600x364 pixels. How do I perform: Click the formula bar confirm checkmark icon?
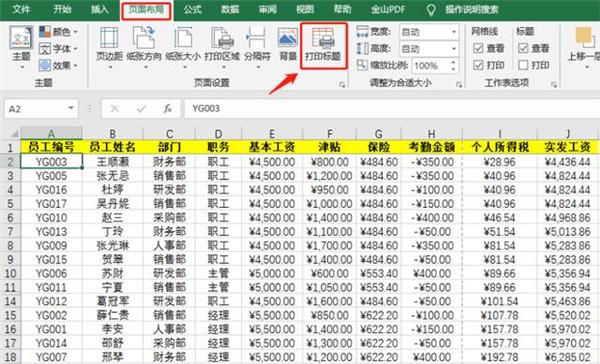coord(141,109)
